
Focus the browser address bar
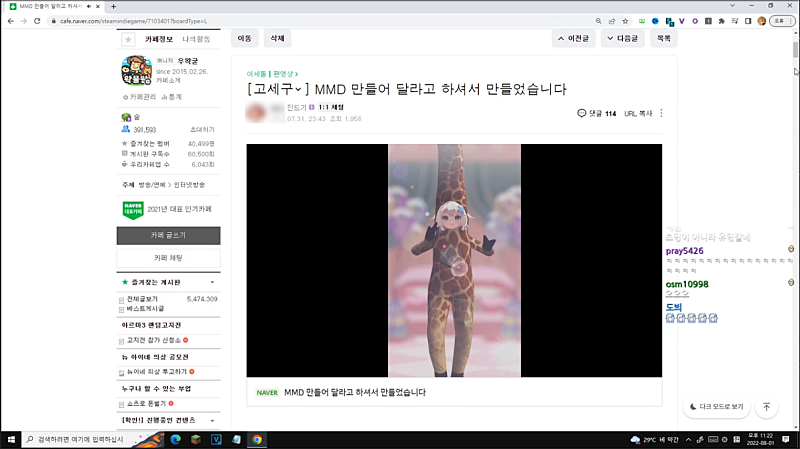pyautogui.click(x=321, y=21)
